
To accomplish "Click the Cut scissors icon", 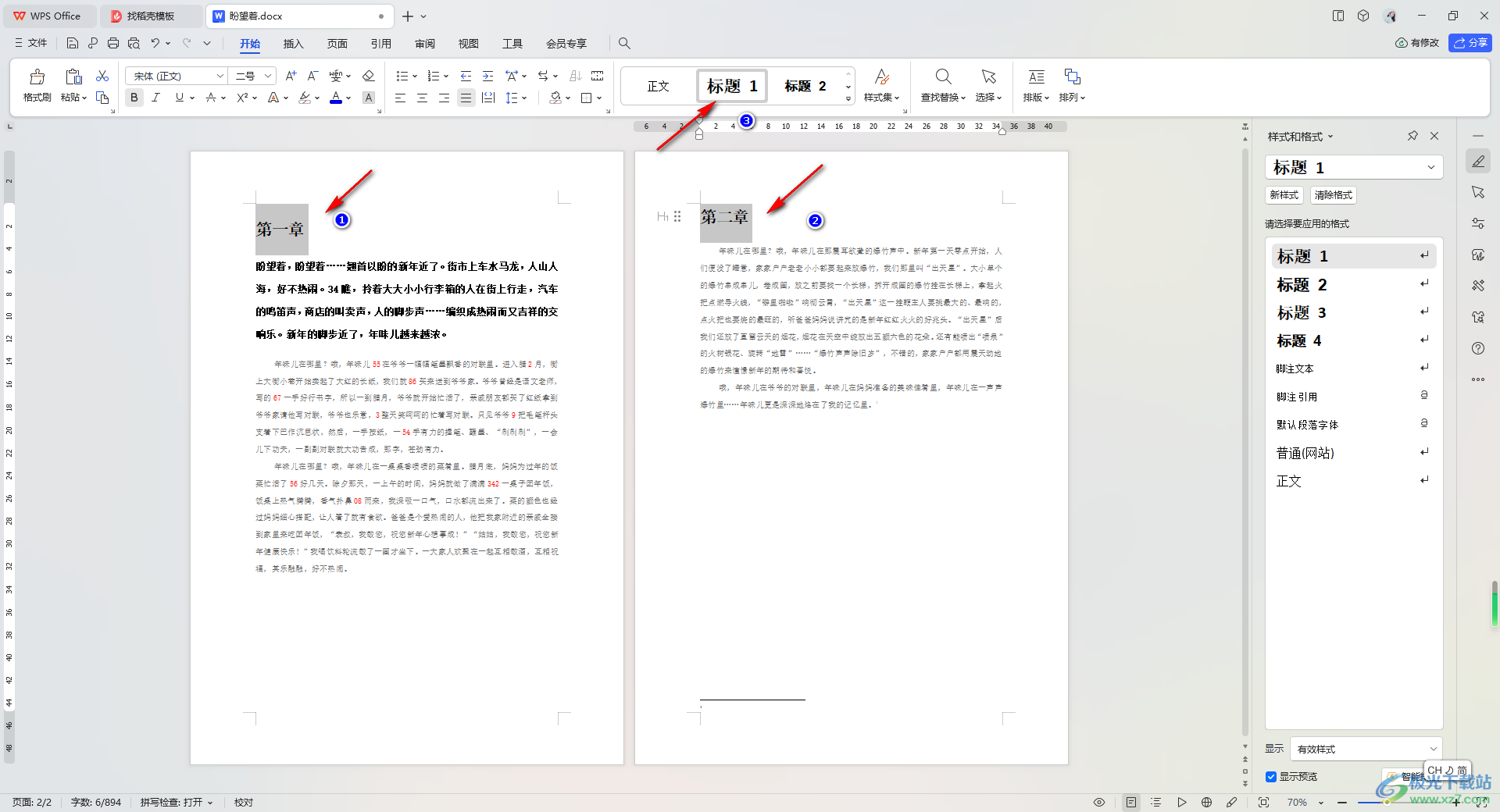I will (x=102, y=76).
